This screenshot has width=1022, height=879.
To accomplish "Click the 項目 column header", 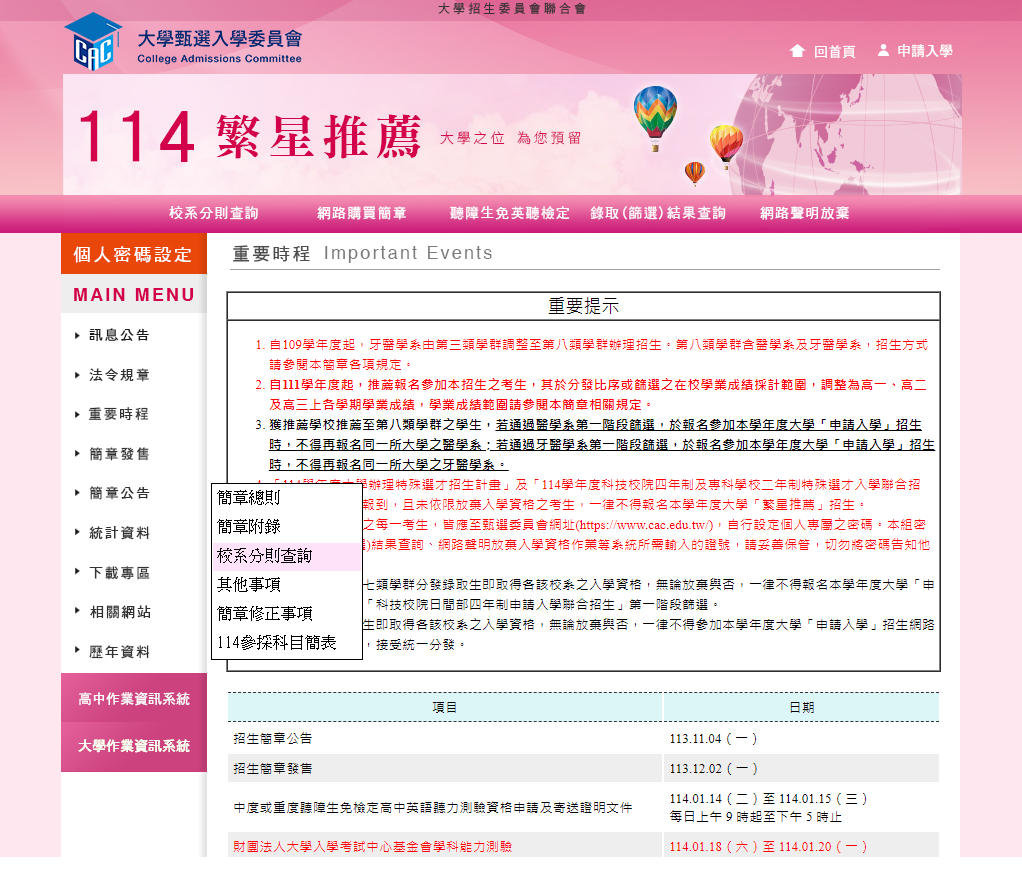I will [445, 708].
